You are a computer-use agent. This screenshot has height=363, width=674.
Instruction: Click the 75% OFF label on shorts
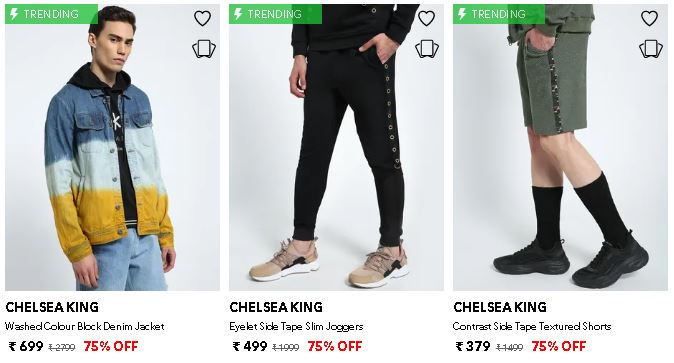click(x=559, y=346)
